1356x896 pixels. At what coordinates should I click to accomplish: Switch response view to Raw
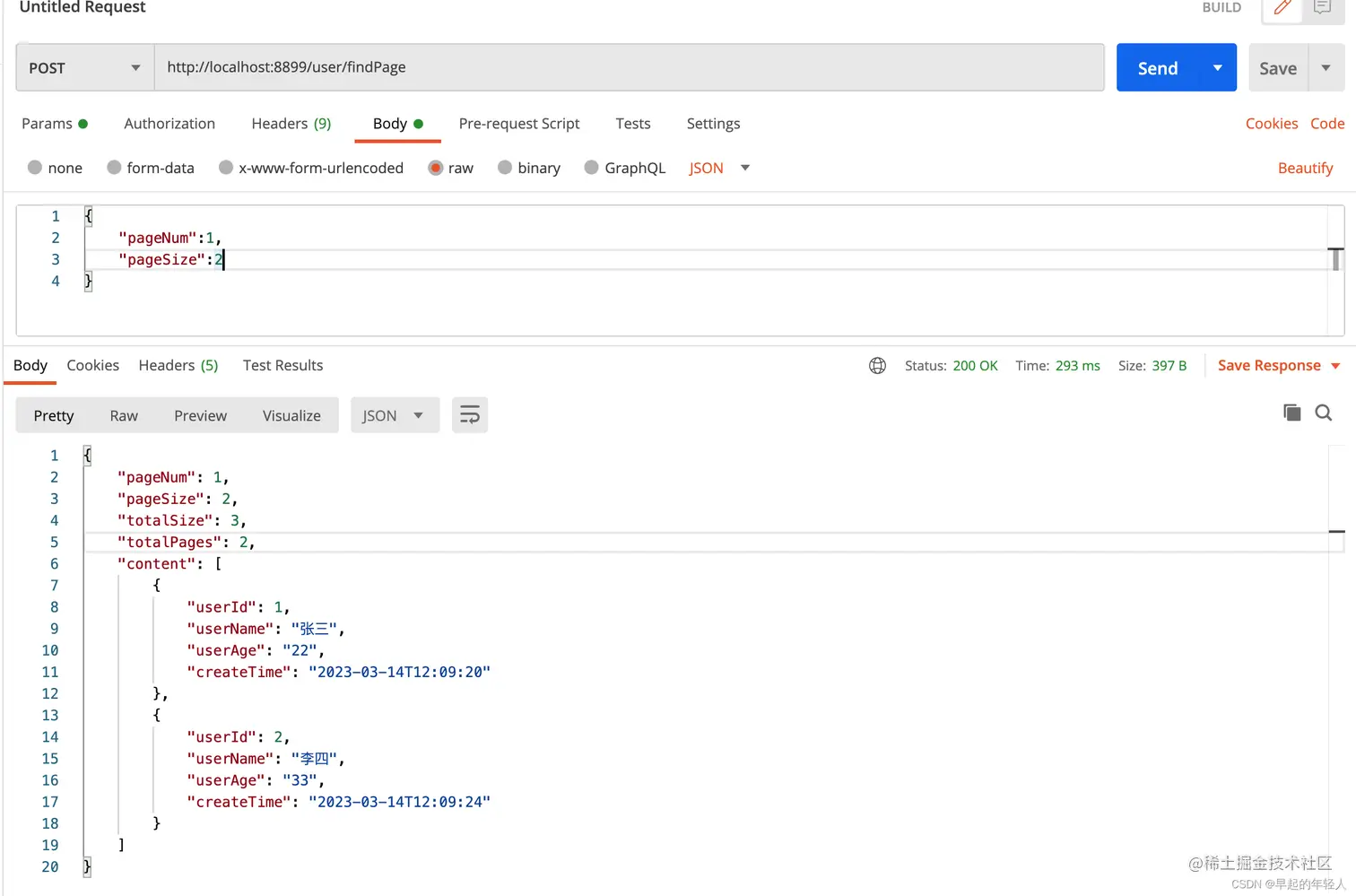124,415
